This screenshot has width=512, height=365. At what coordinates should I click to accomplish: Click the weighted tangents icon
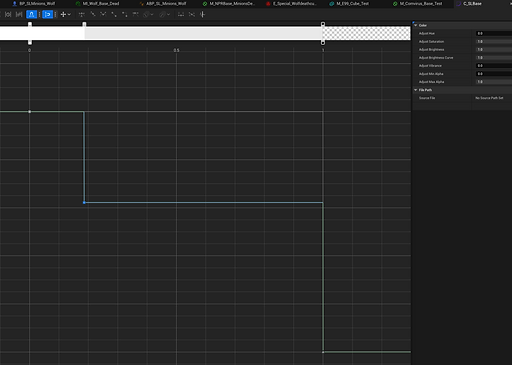click(x=135, y=14)
